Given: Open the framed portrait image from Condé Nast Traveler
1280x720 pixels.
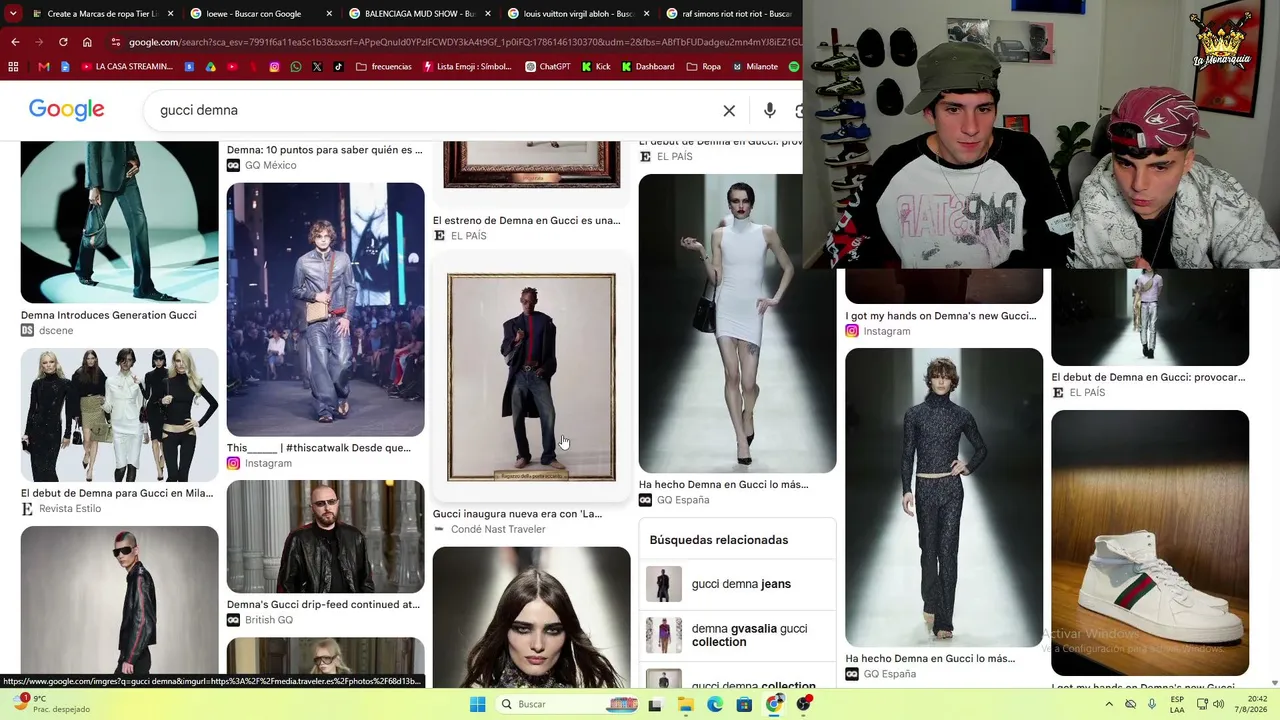Looking at the screenshot, I should [531, 377].
